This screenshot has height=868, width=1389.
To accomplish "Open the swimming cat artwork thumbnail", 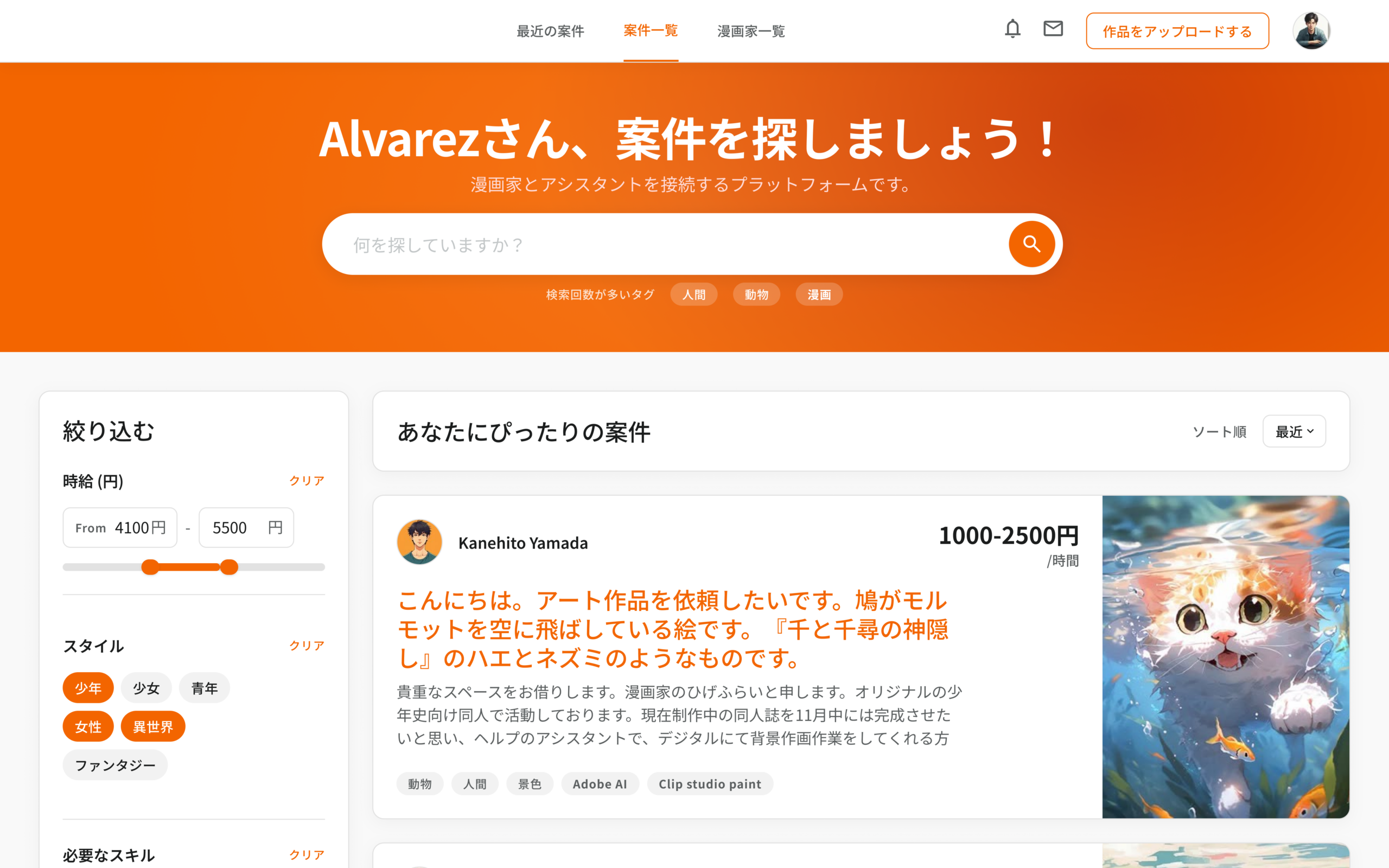I will click(1226, 657).
